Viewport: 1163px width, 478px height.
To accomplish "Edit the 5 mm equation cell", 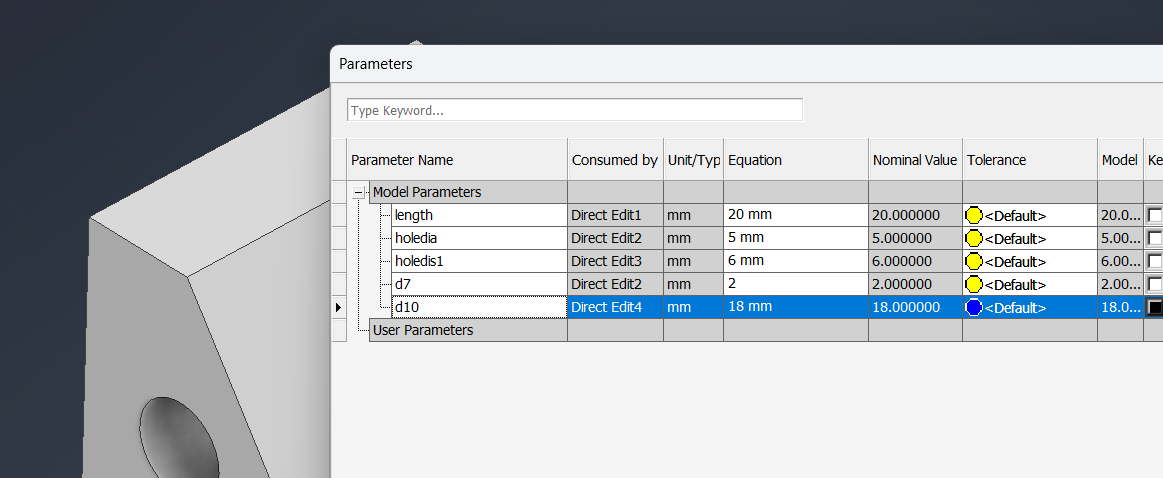I will click(x=796, y=238).
